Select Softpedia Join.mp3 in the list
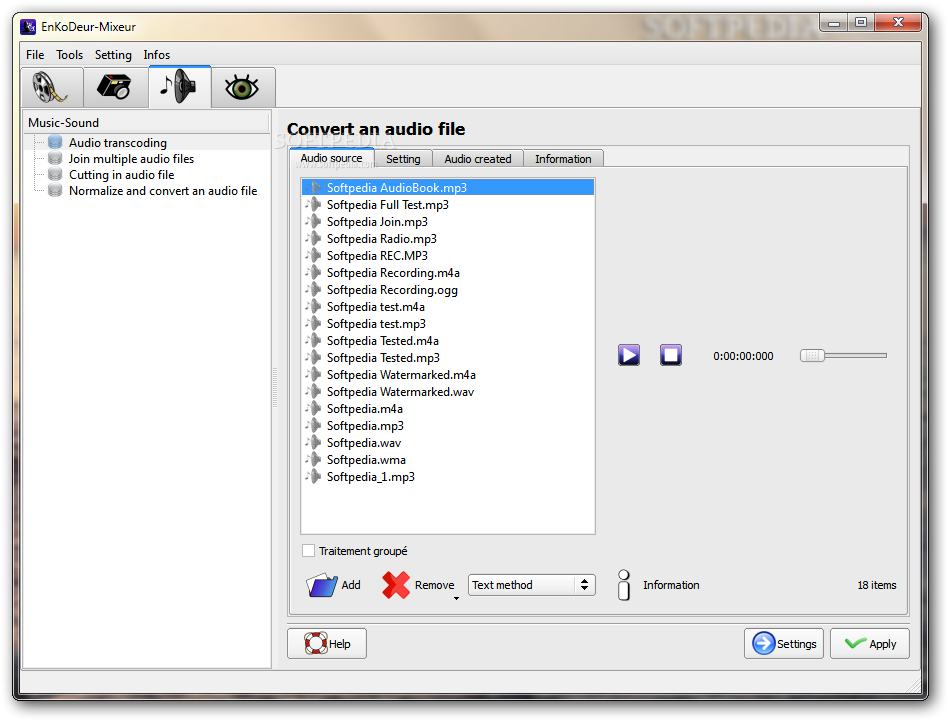 pos(448,222)
